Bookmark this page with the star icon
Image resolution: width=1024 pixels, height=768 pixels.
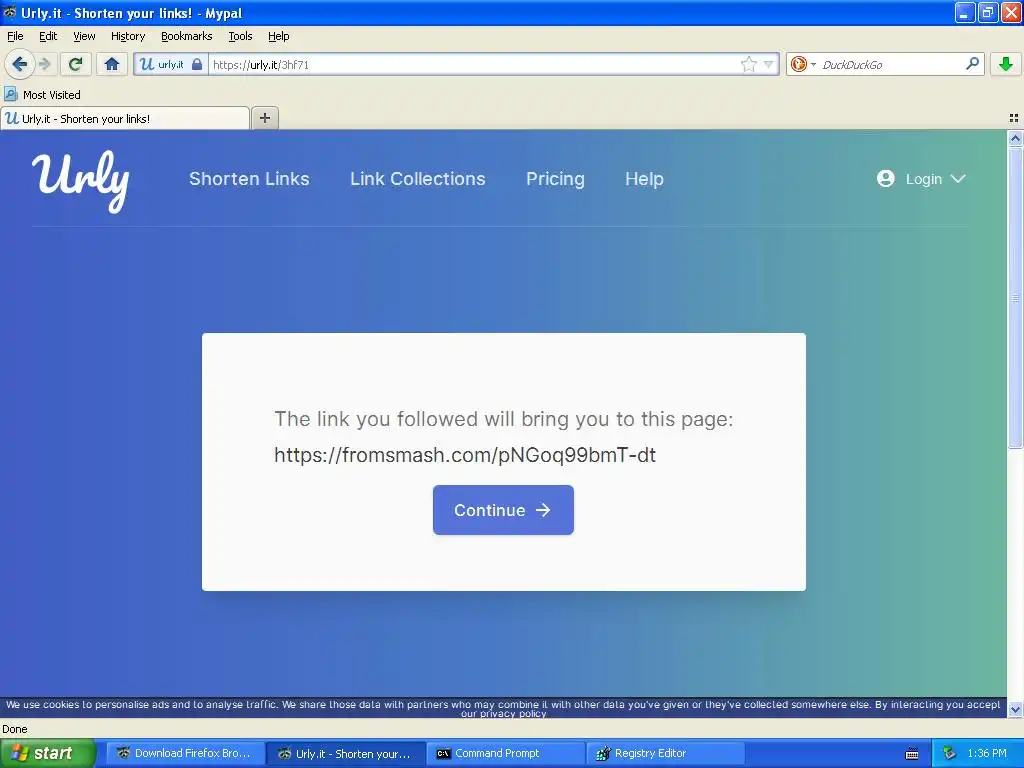[748, 65]
